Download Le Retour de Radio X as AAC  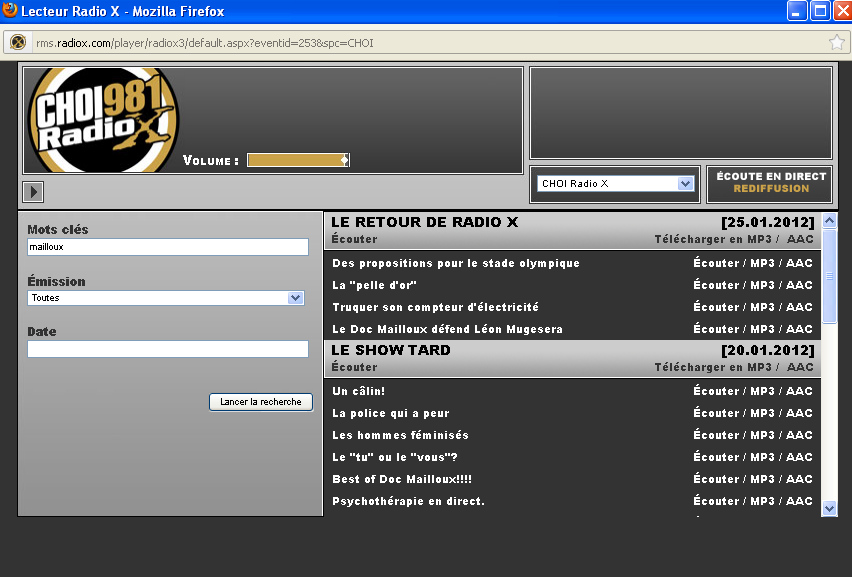click(x=800, y=239)
